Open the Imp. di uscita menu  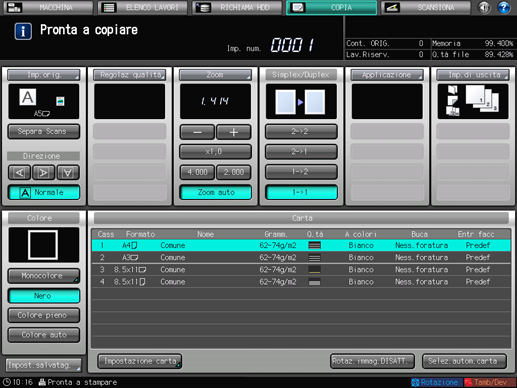tap(473, 75)
